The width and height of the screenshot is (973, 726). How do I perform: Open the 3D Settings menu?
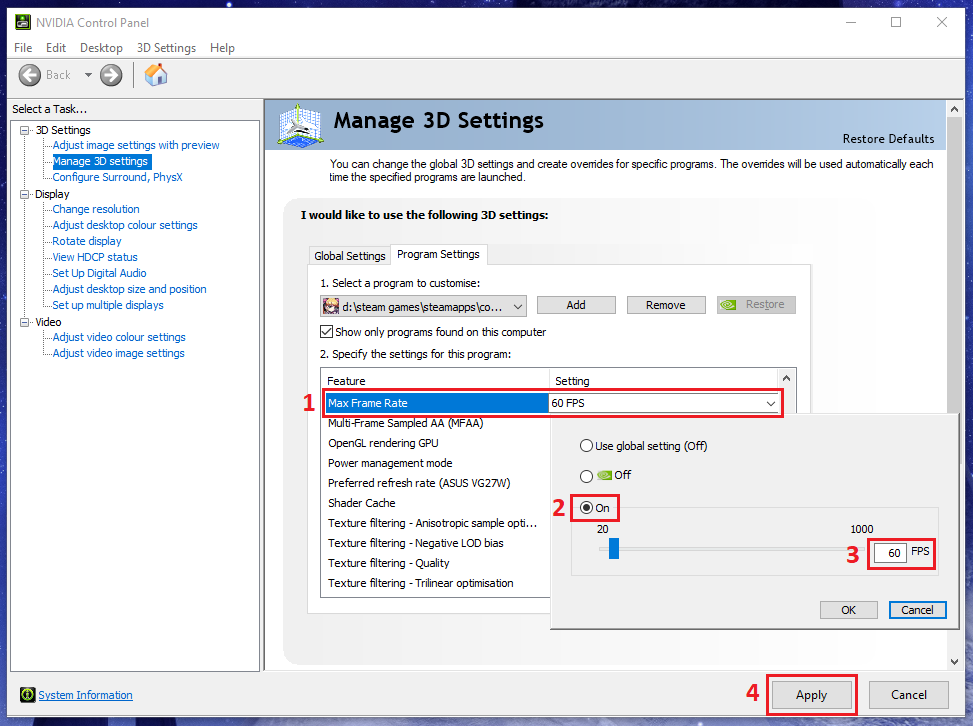click(166, 48)
